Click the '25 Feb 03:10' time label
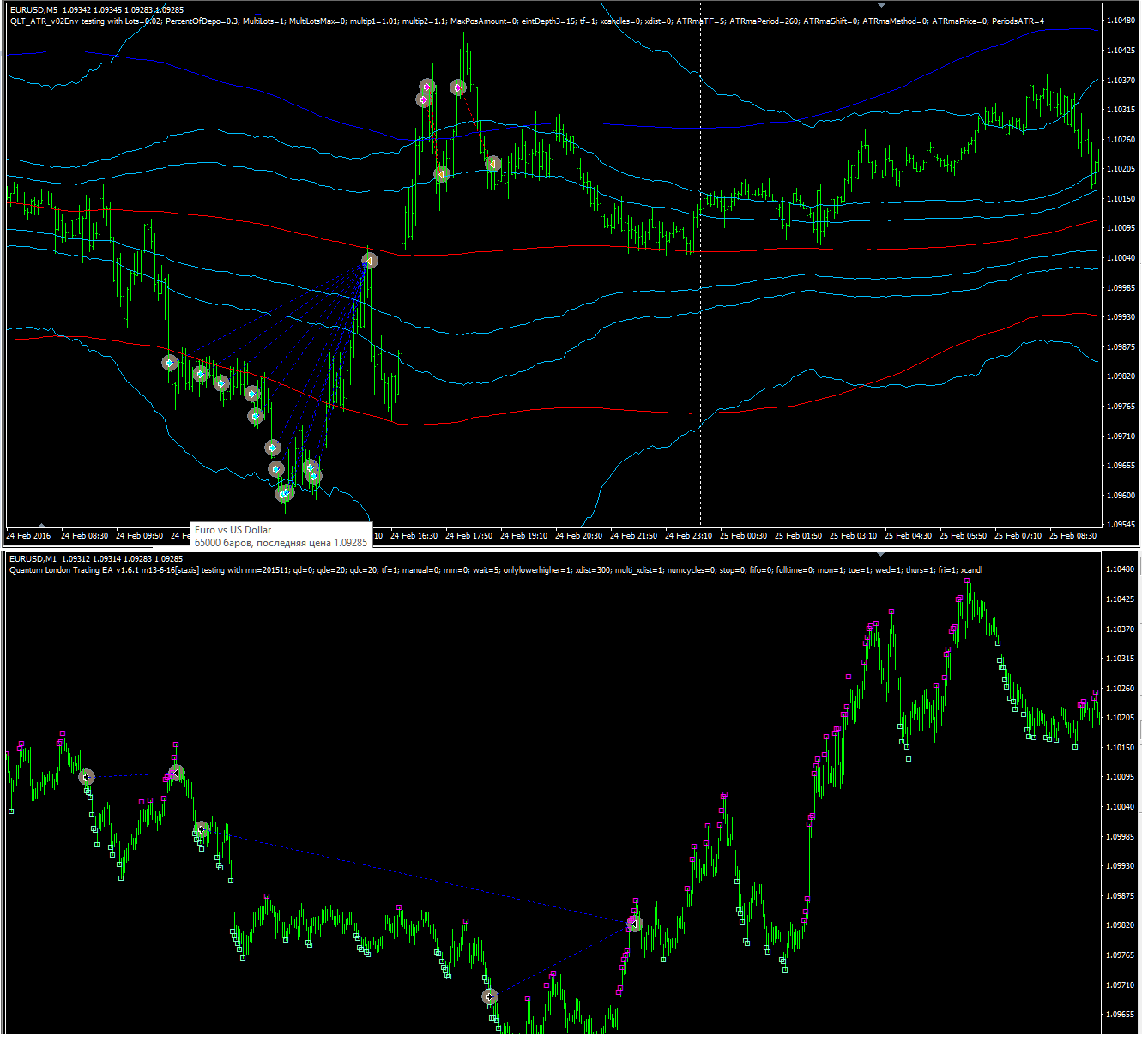1148x1048 pixels. pyautogui.click(x=853, y=536)
